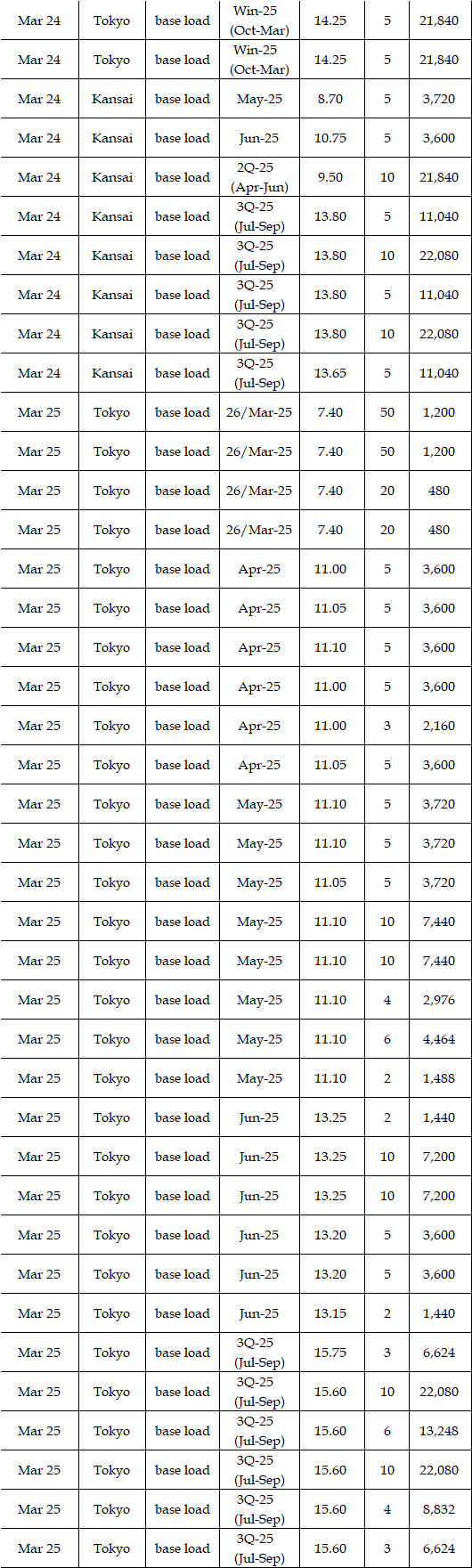Click the Kansai cell in the 8.70 row

[112, 99]
